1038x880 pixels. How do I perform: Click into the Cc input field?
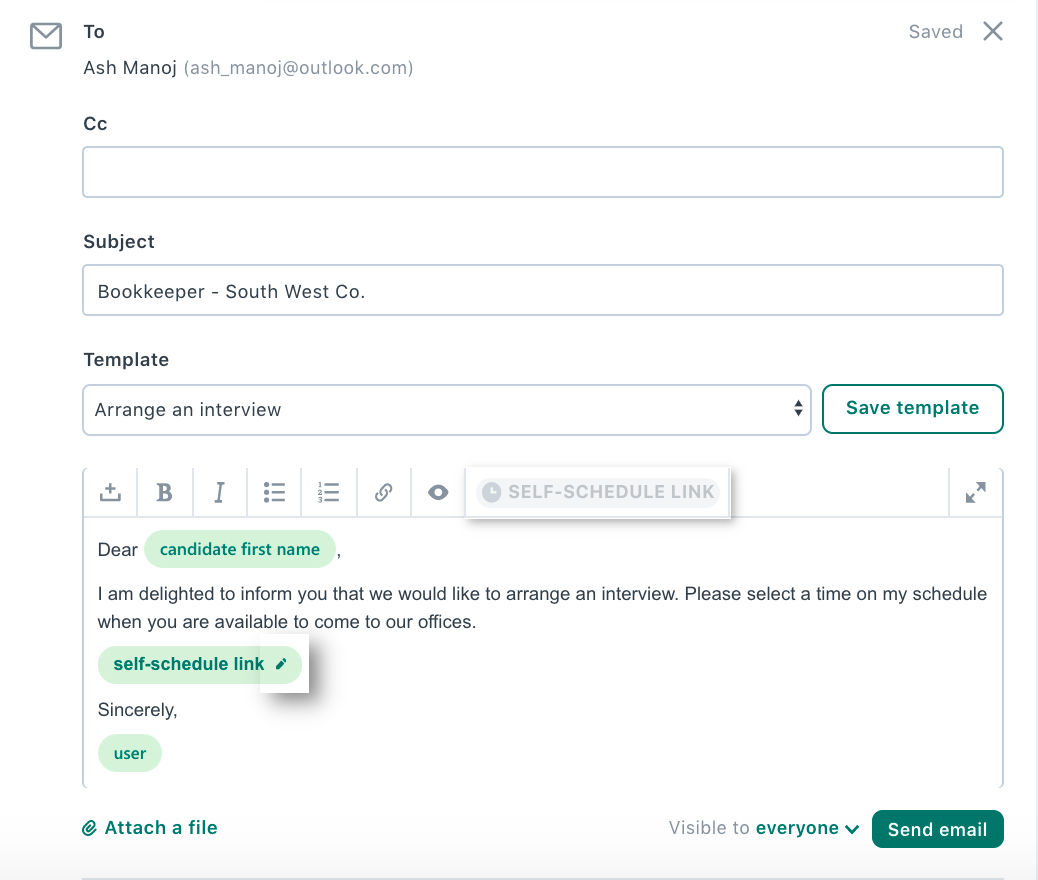click(x=542, y=172)
